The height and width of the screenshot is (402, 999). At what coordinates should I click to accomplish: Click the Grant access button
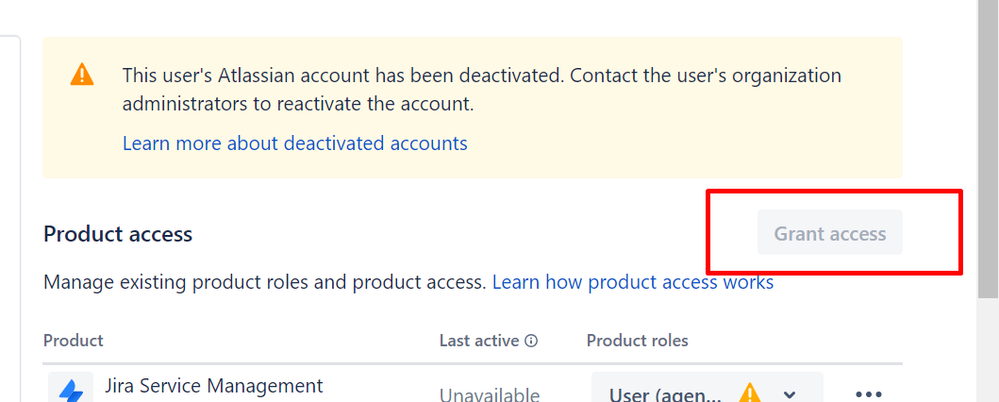click(830, 233)
